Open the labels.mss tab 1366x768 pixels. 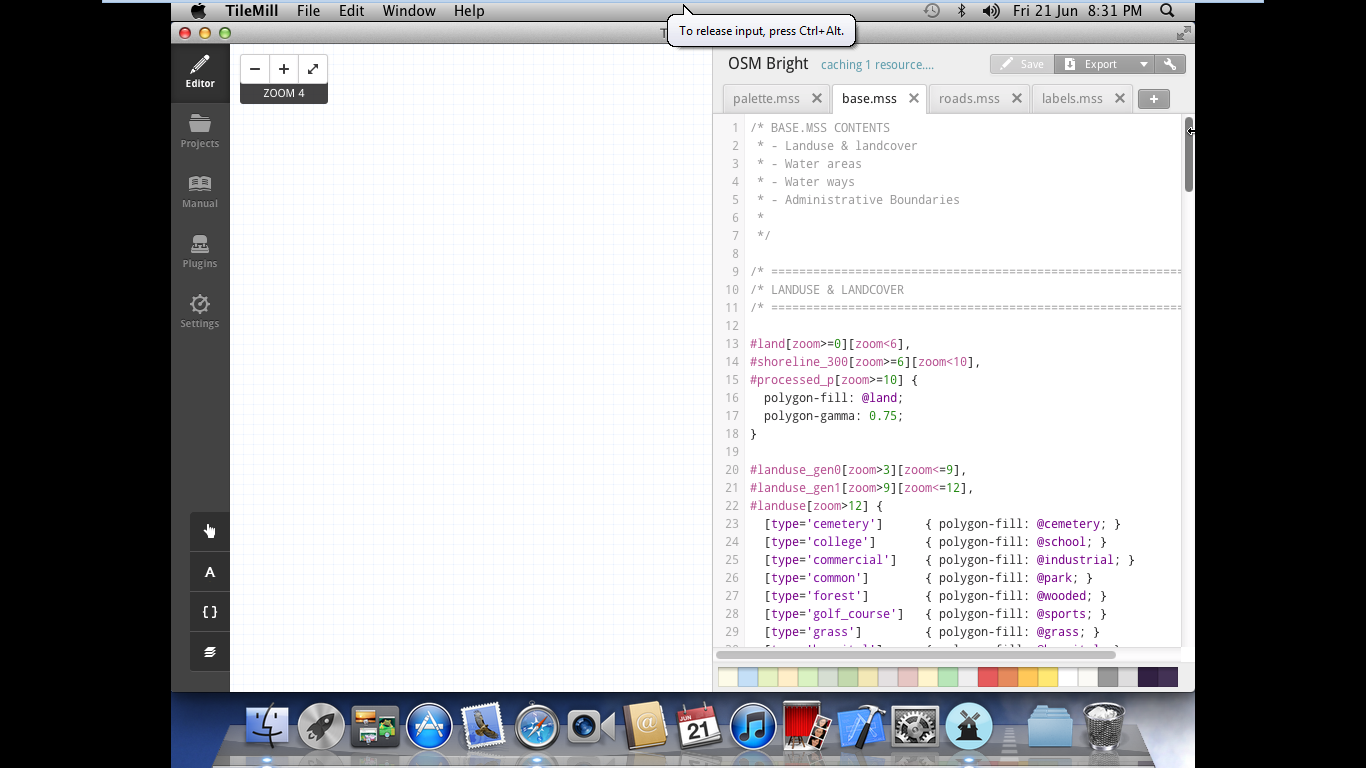point(1072,99)
